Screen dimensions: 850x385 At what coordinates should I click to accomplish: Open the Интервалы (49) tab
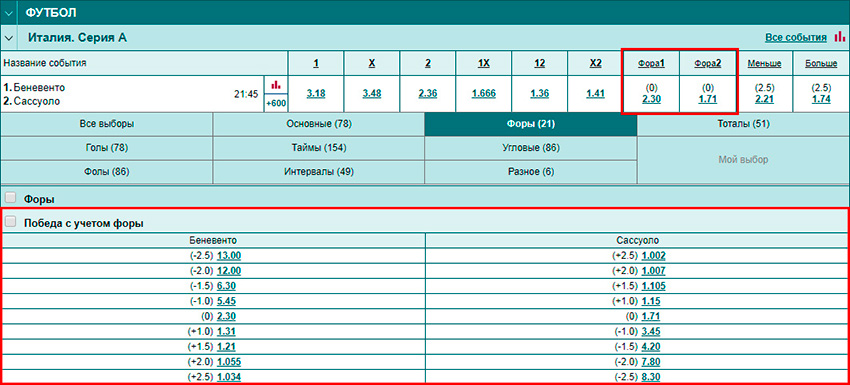click(x=319, y=172)
